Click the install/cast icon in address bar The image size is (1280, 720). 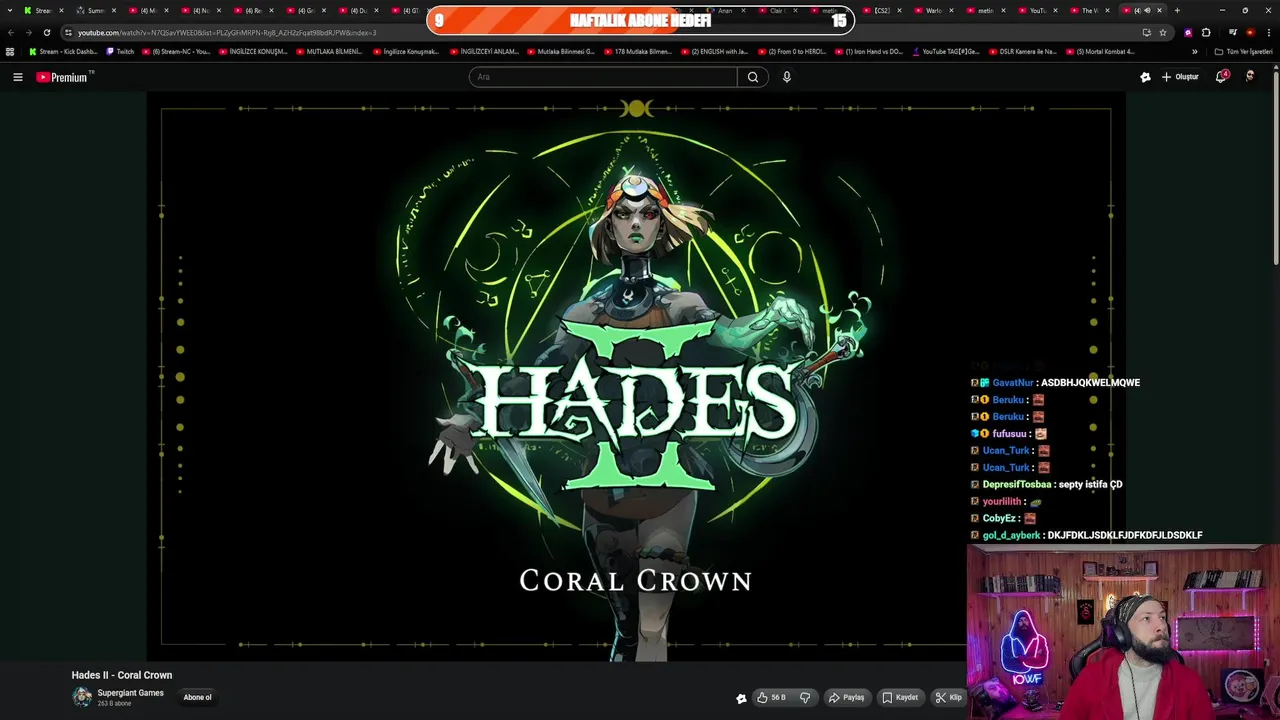(x=1146, y=32)
